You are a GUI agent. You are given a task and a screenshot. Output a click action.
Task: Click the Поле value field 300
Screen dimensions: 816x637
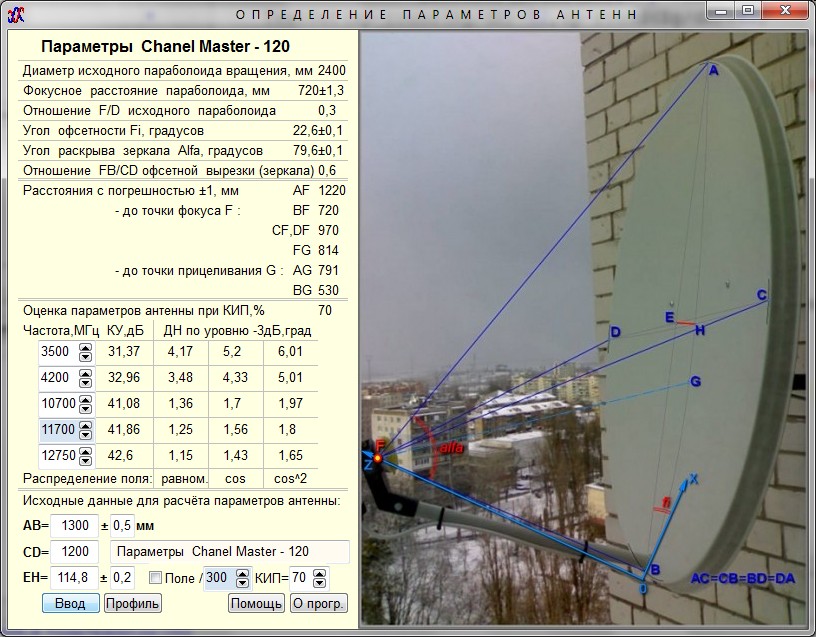[x=220, y=578]
